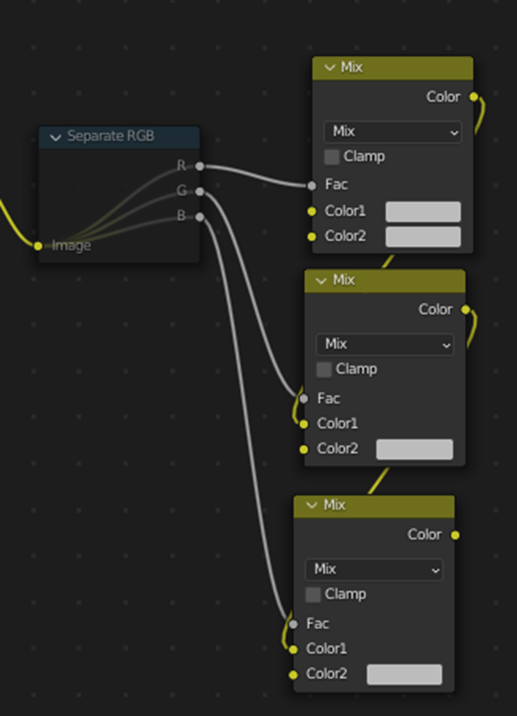
Task: Open blend type dropdown in bottom Mix node
Action: (x=374, y=569)
